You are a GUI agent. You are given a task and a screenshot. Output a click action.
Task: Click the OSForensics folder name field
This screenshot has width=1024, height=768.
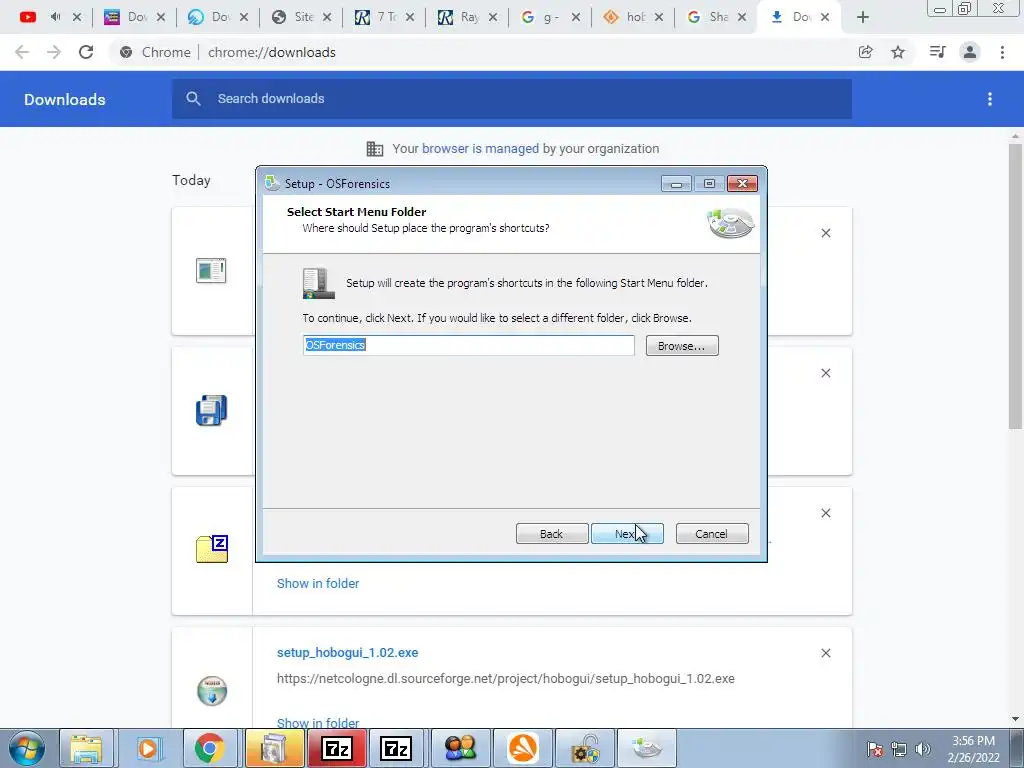tap(468, 345)
